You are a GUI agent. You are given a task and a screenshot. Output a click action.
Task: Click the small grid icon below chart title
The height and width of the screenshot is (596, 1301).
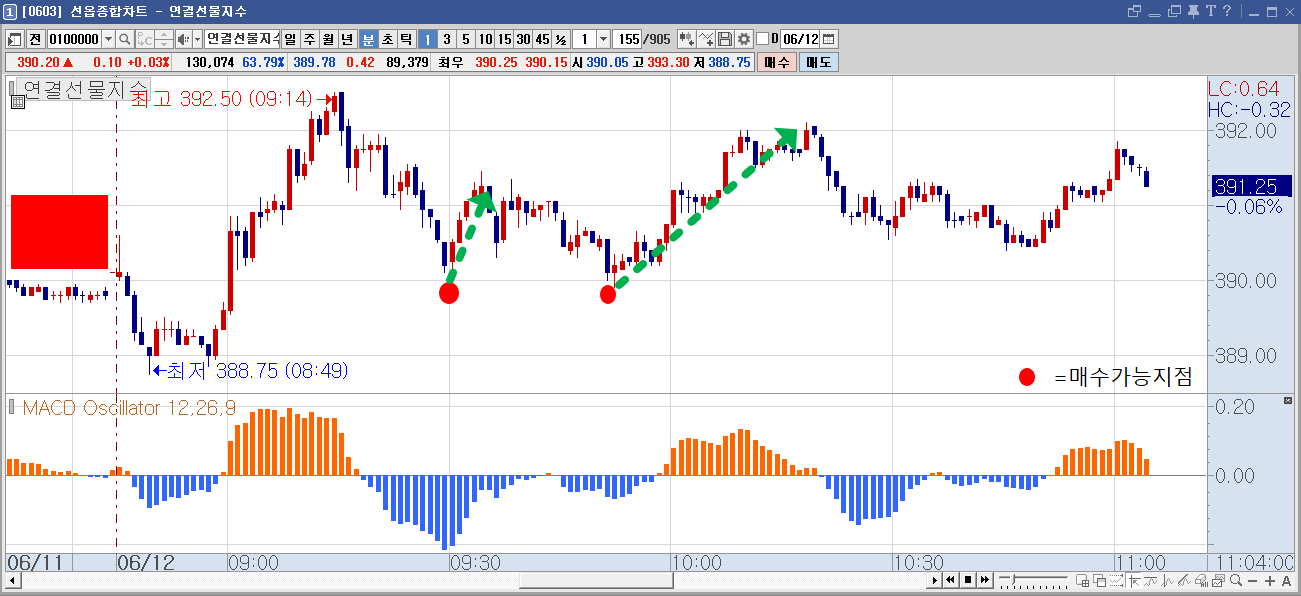(x=18, y=102)
